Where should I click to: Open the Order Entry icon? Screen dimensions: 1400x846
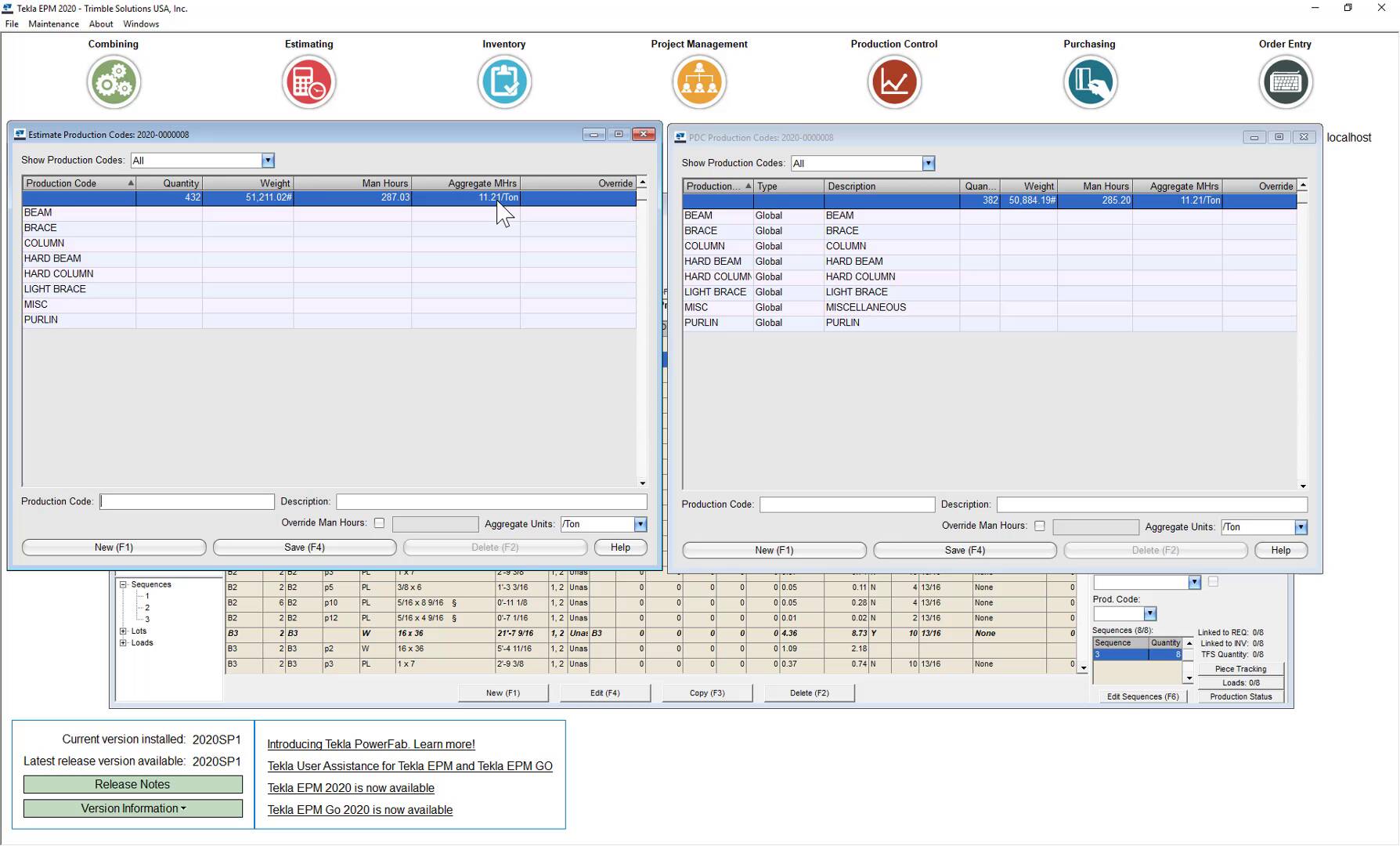coord(1285,82)
